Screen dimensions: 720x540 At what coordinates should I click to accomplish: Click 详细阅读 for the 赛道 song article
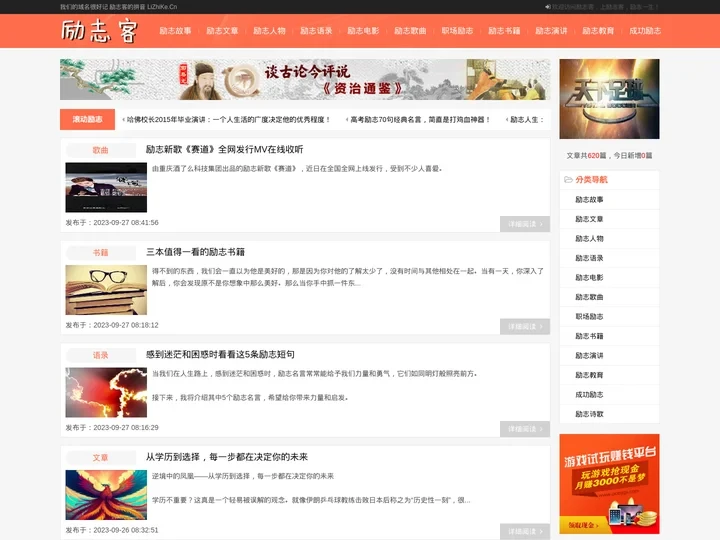click(525, 224)
